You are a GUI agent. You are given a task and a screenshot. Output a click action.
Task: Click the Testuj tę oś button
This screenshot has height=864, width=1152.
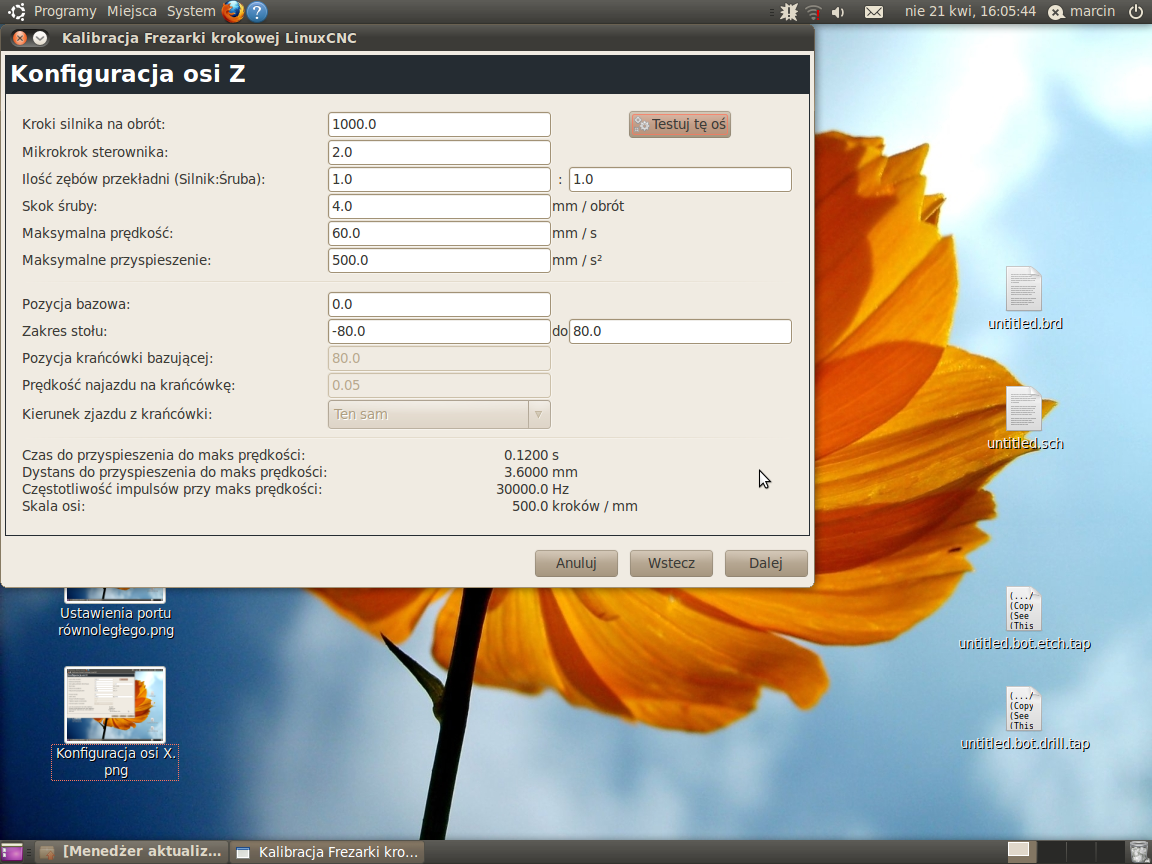pos(680,124)
